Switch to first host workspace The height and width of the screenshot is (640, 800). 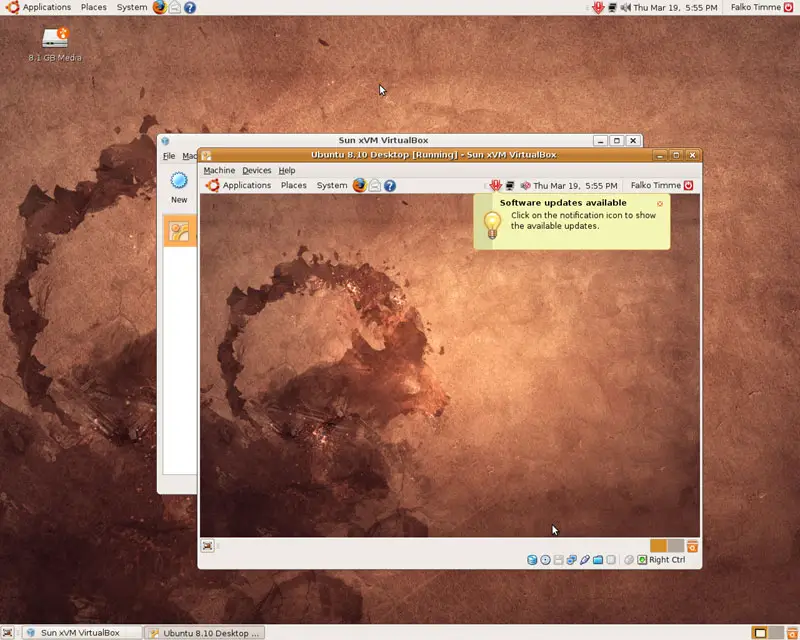(x=760, y=633)
